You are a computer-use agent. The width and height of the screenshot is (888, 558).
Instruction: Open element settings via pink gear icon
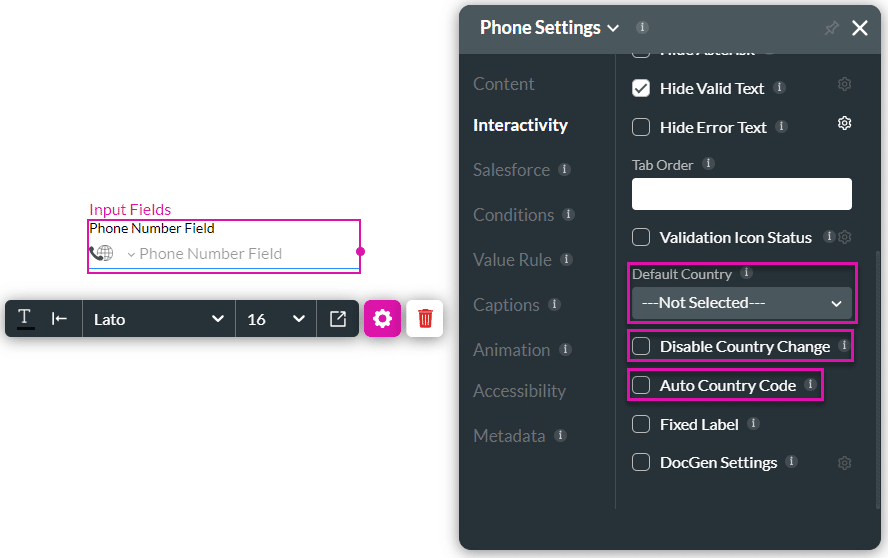(x=382, y=319)
